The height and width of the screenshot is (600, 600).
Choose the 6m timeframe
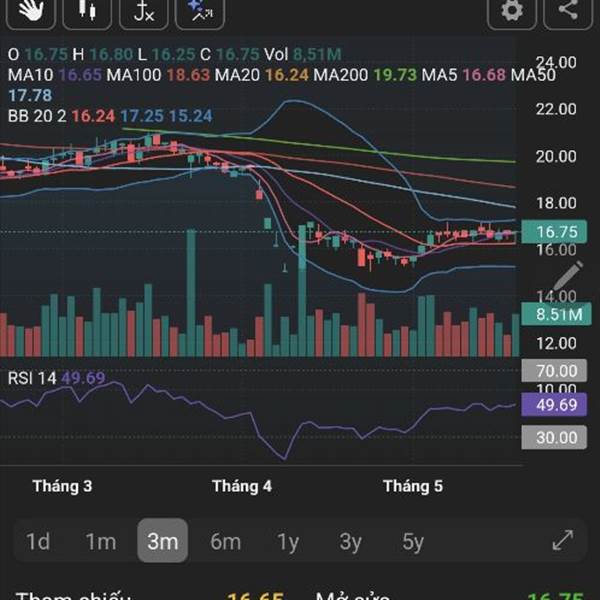tap(226, 541)
